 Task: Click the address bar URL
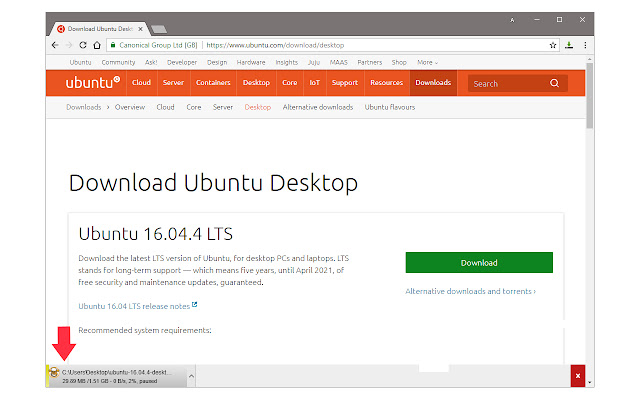275,45
